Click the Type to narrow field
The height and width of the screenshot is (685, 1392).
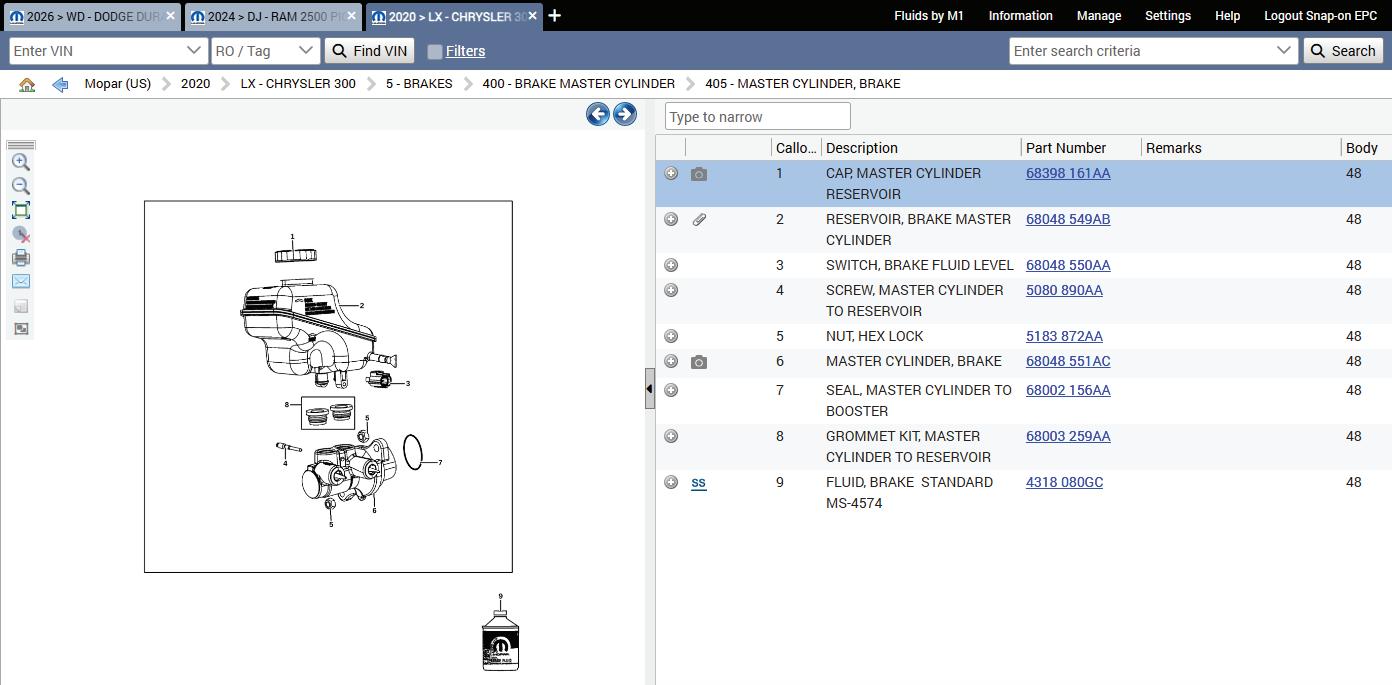pyautogui.click(x=758, y=117)
